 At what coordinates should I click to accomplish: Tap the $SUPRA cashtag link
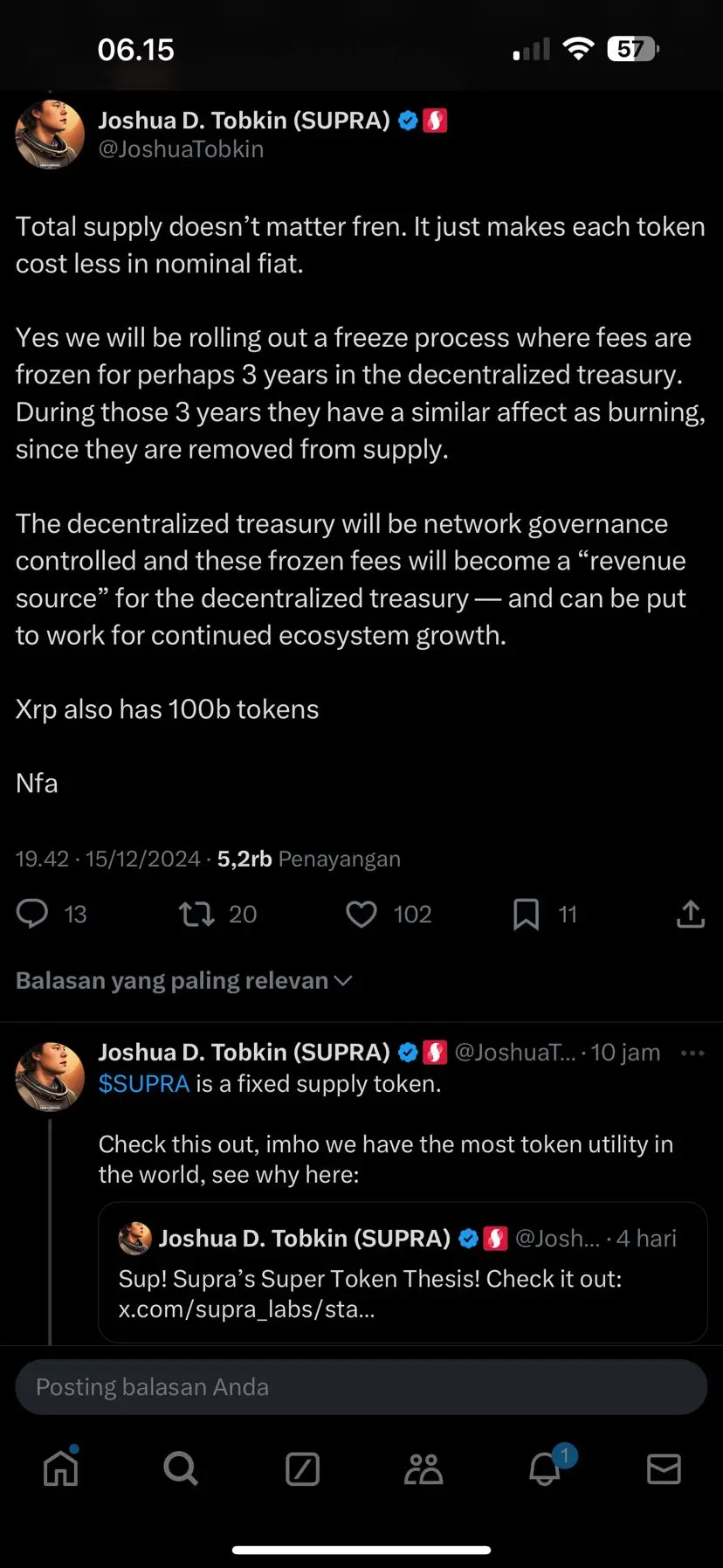coord(144,1084)
